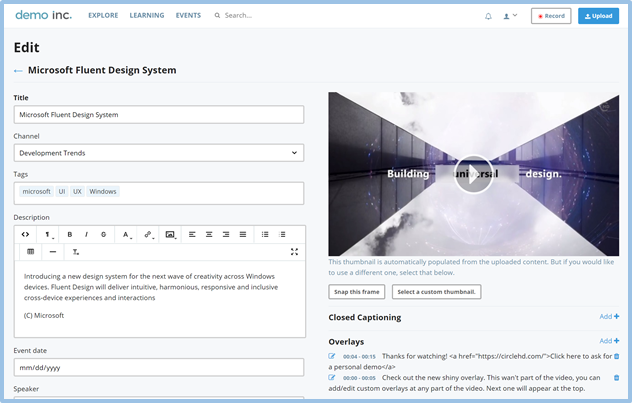
Task: Align description text right
Action: pos(226,234)
